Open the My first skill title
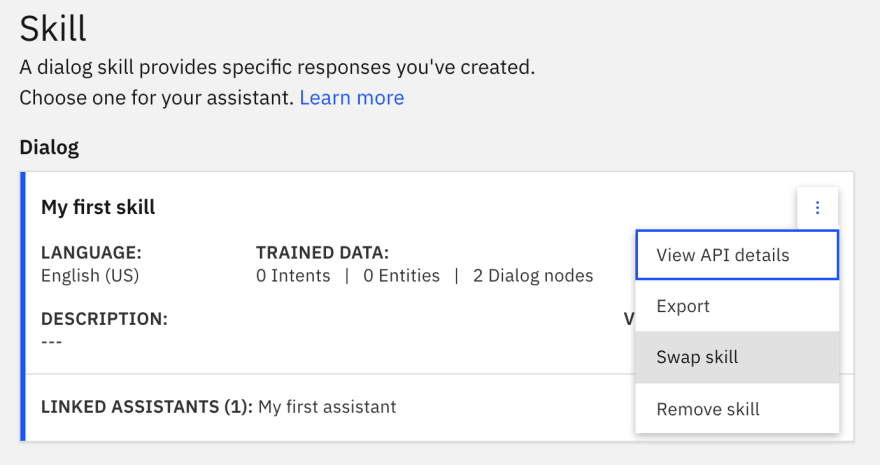Viewport: 880px width, 465px height. (x=98, y=207)
